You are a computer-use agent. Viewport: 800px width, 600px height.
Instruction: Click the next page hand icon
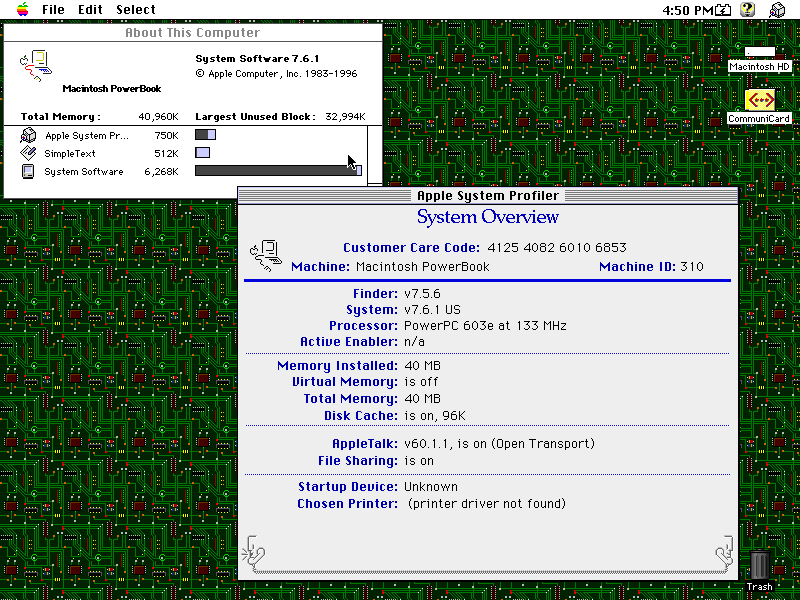[x=724, y=552]
